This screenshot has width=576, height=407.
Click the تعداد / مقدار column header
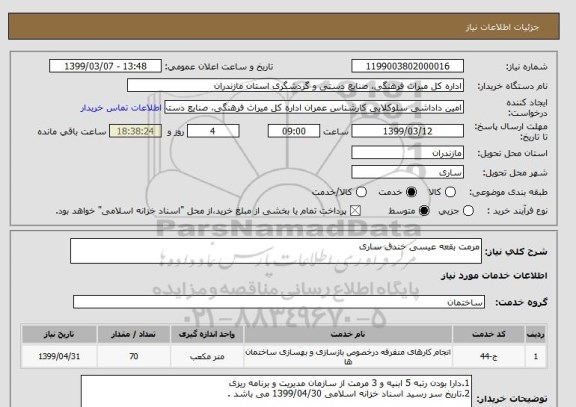click(x=133, y=334)
